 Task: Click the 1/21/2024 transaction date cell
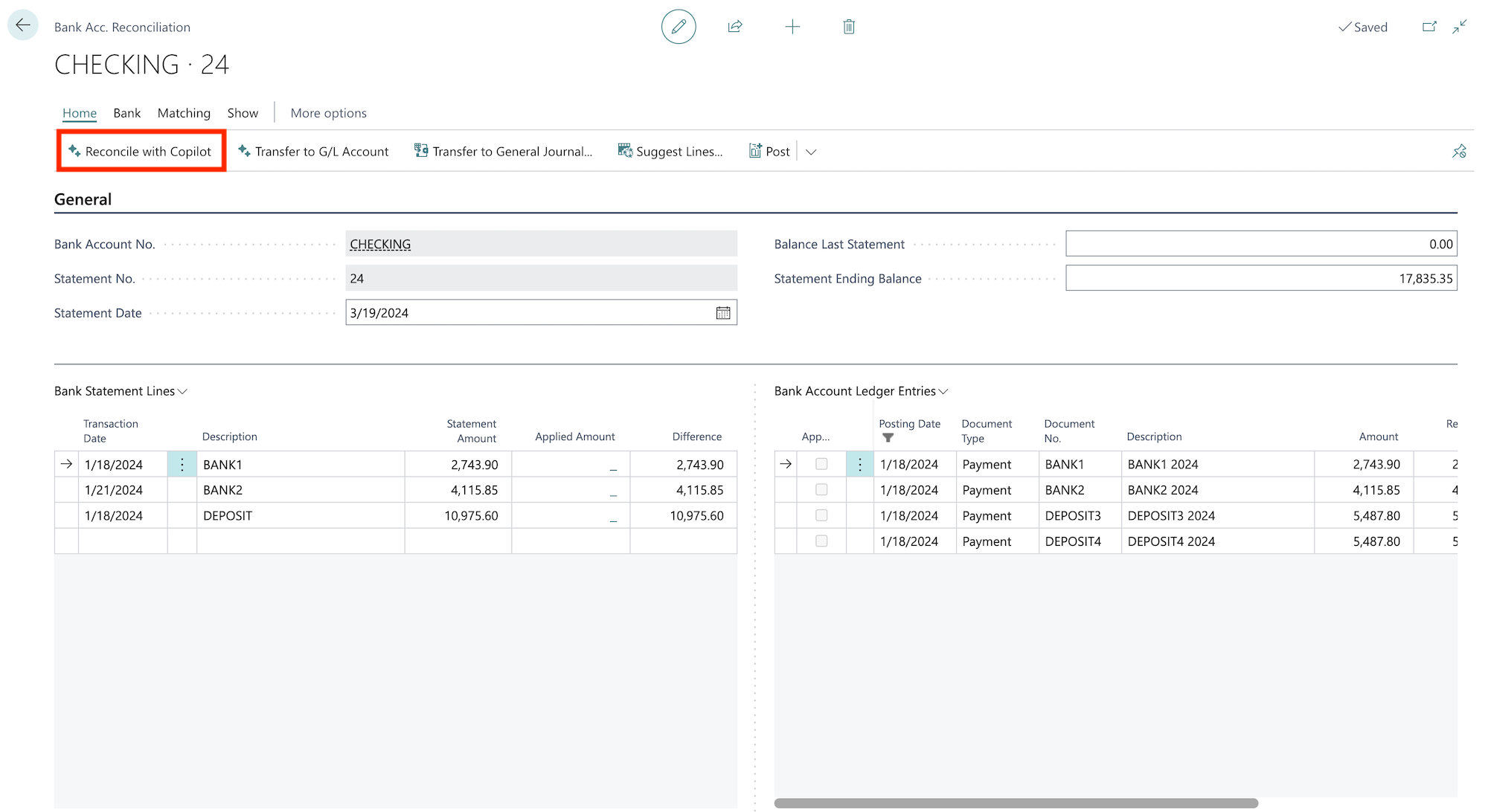click(123, 490)
